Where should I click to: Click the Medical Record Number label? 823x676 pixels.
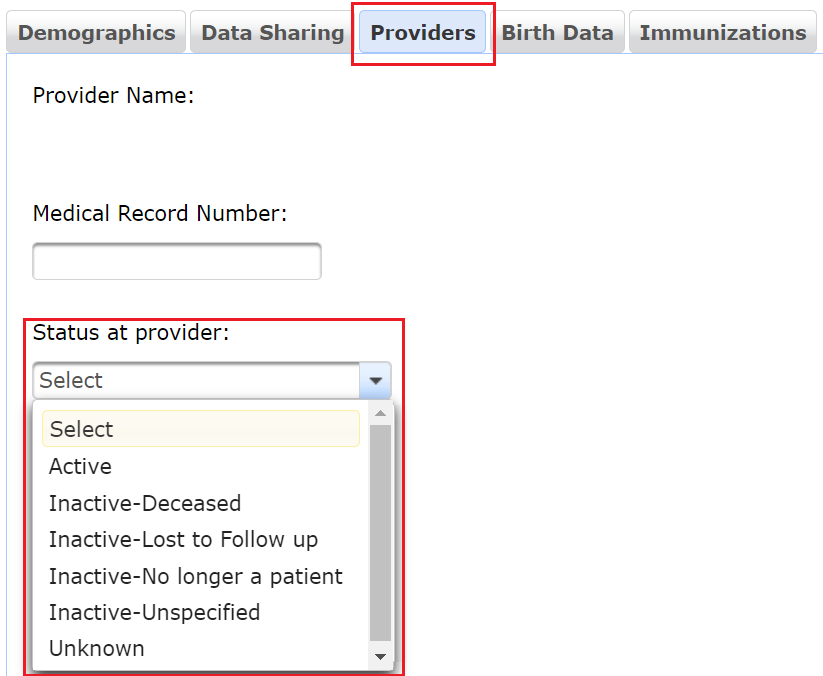pyautogui.click(x=160, y=213)
